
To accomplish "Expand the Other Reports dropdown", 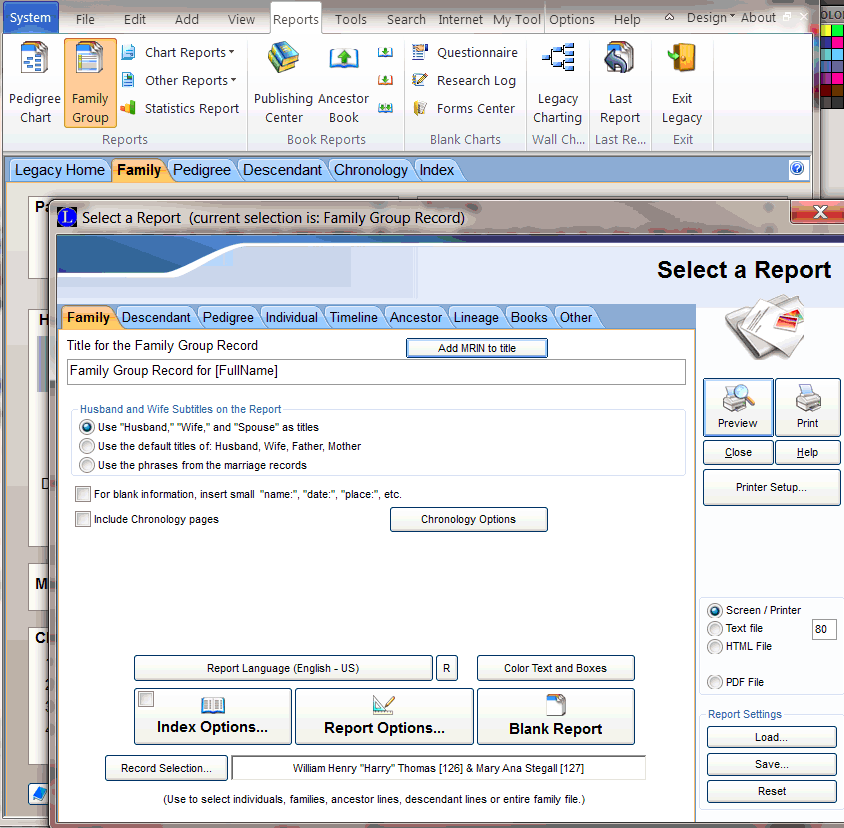I will (x=192, y=80).
